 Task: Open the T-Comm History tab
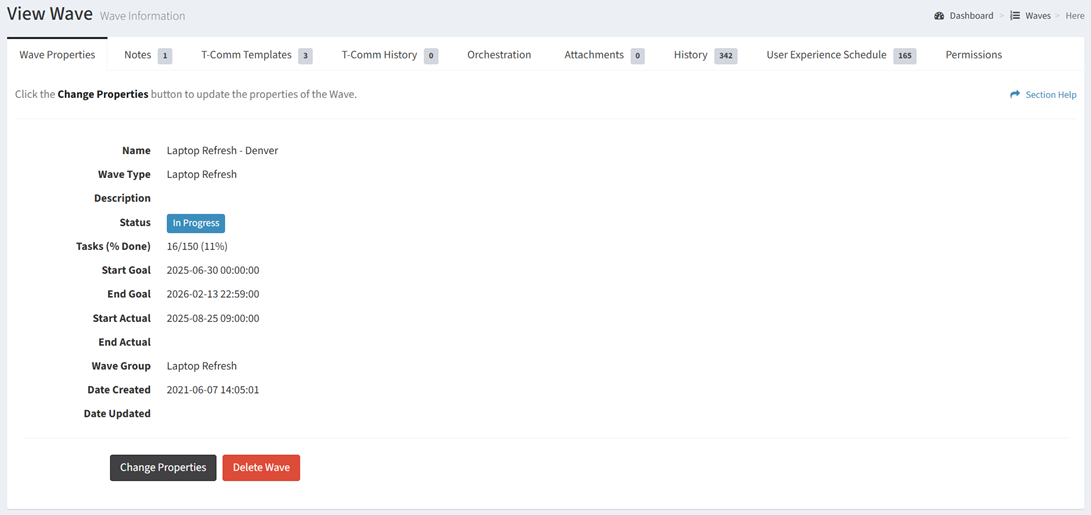[x=379, y=55]
